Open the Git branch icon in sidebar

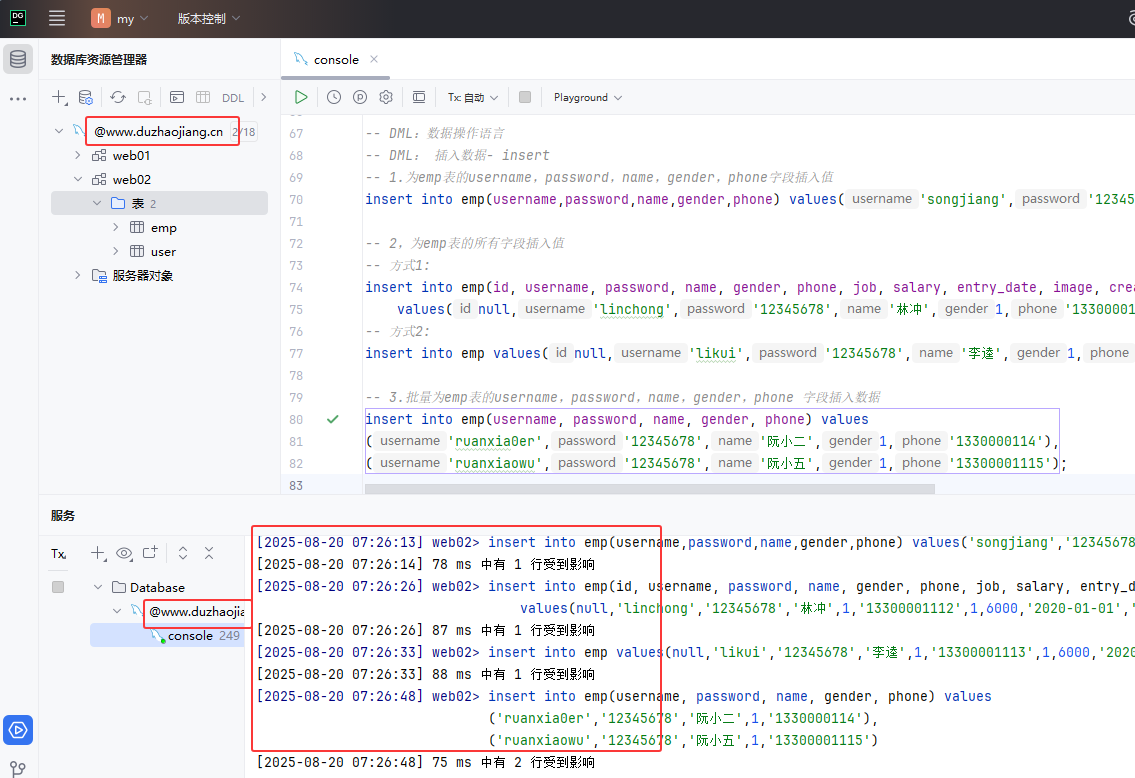(18, 768)
